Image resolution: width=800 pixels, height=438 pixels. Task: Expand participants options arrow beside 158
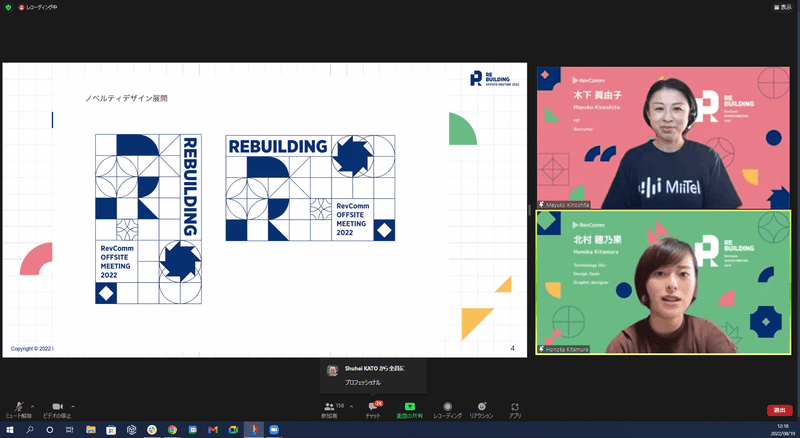pos(351,407)
